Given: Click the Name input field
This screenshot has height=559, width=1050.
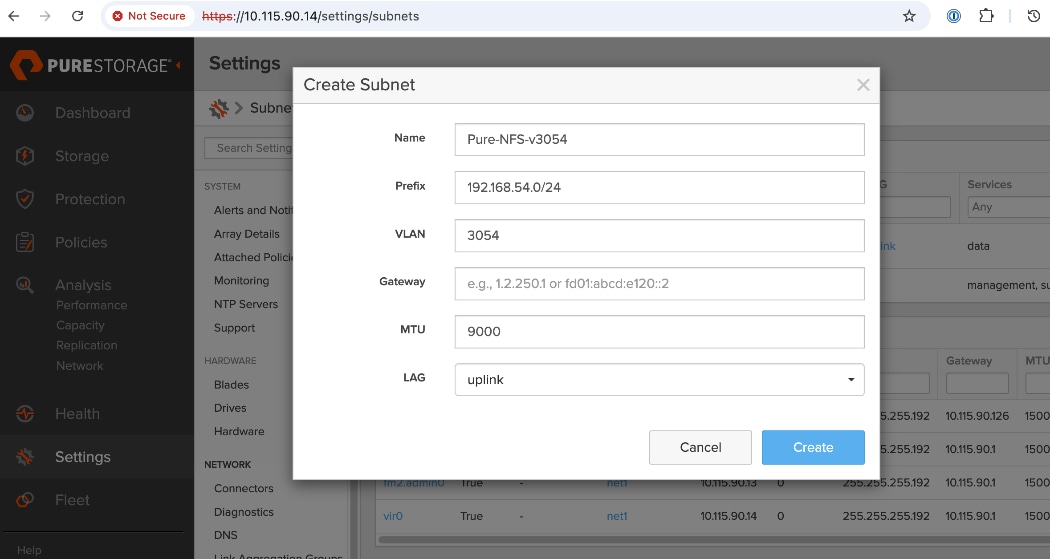Looking at the screenshot, I should click(x=660, y=139).
